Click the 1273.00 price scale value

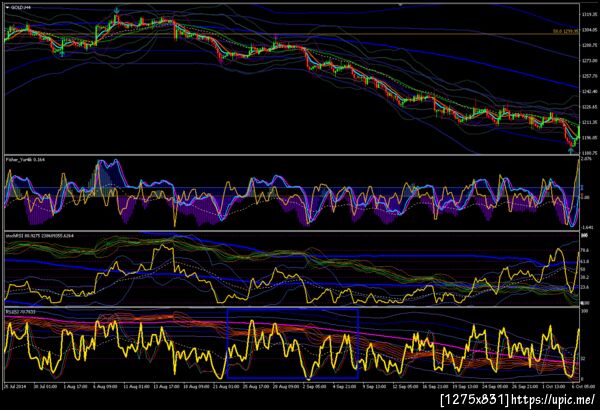point(590,60)
